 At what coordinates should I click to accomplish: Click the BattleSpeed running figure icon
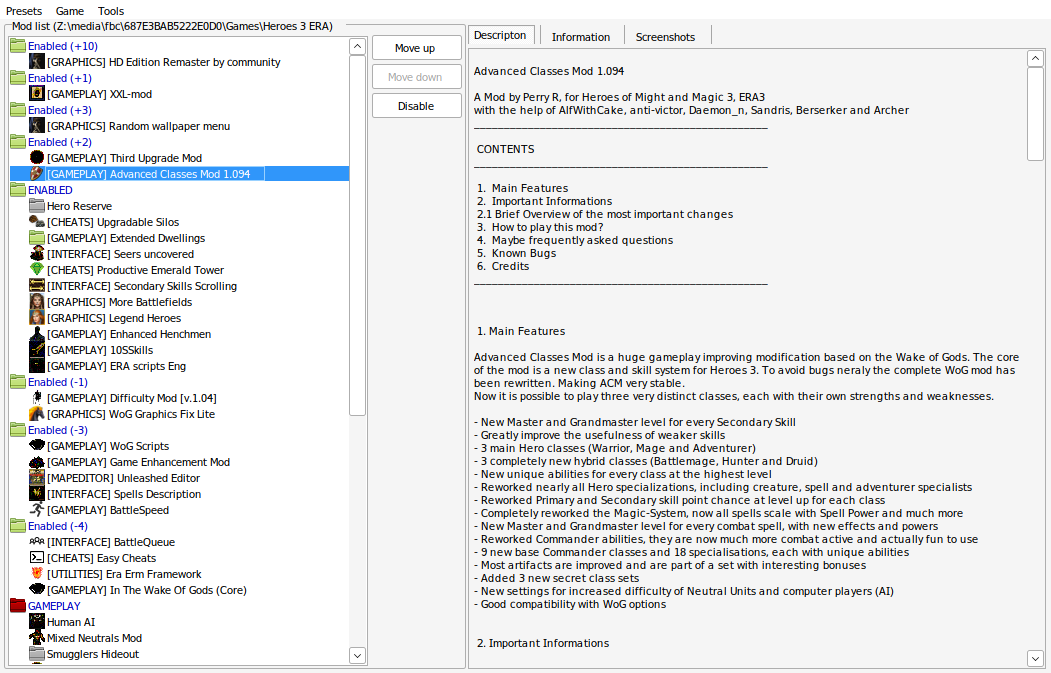click(37, 509)
